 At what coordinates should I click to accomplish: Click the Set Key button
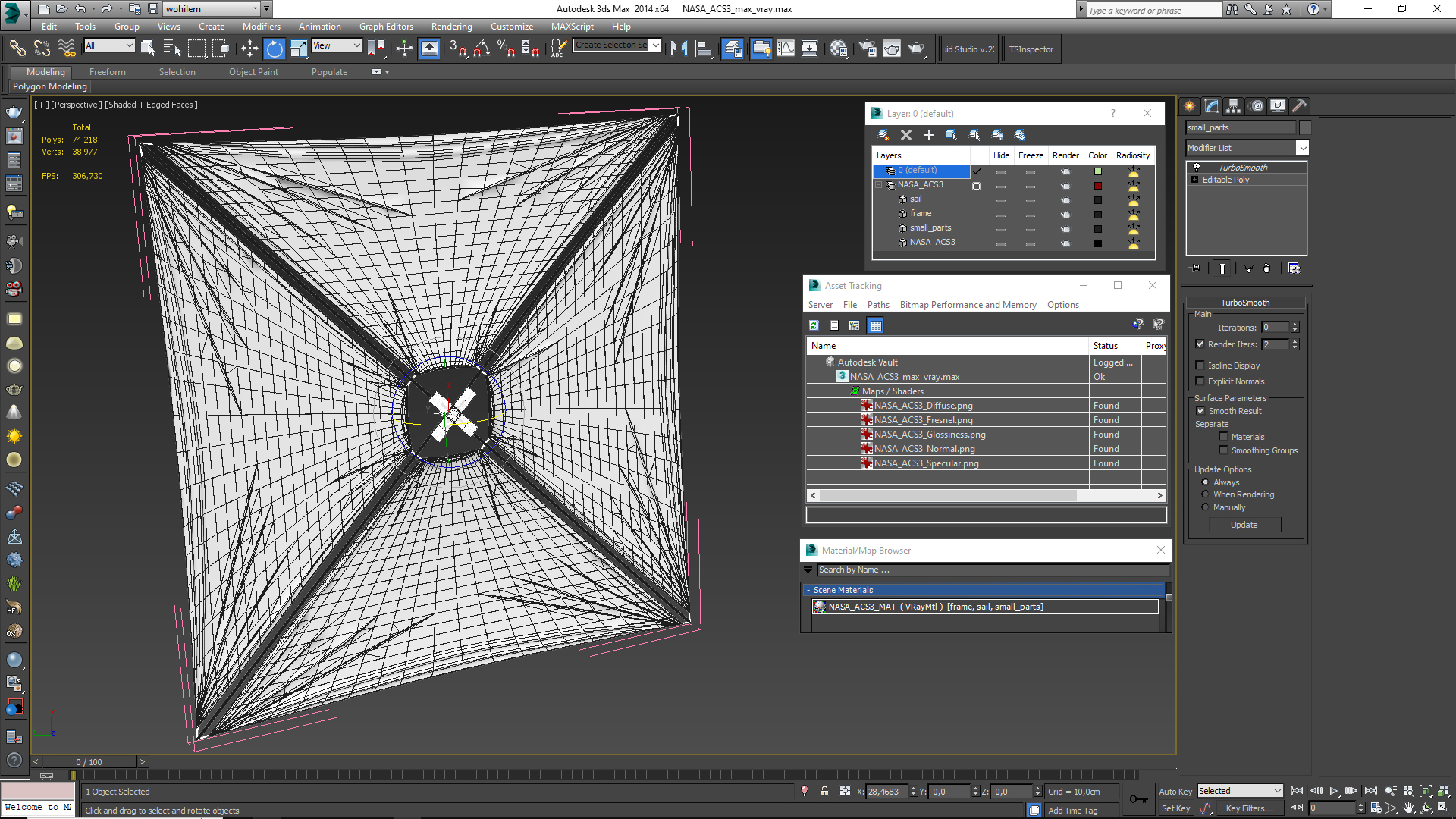(x=1175, y=808)
